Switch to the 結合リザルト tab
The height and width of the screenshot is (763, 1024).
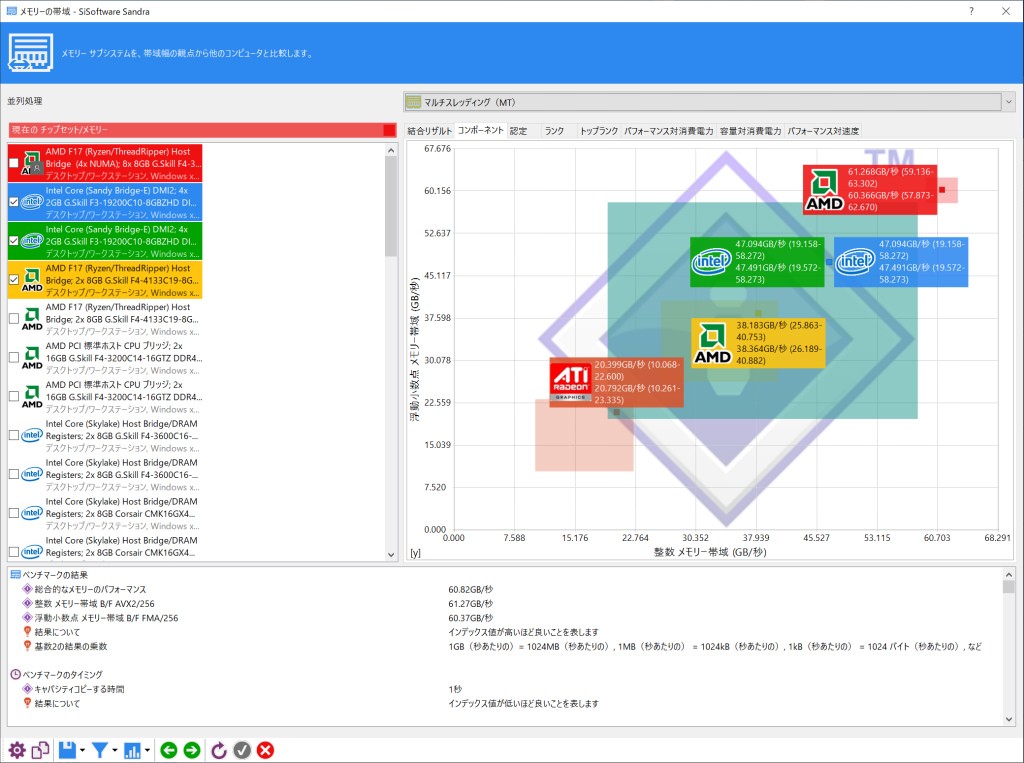point(429,131)
